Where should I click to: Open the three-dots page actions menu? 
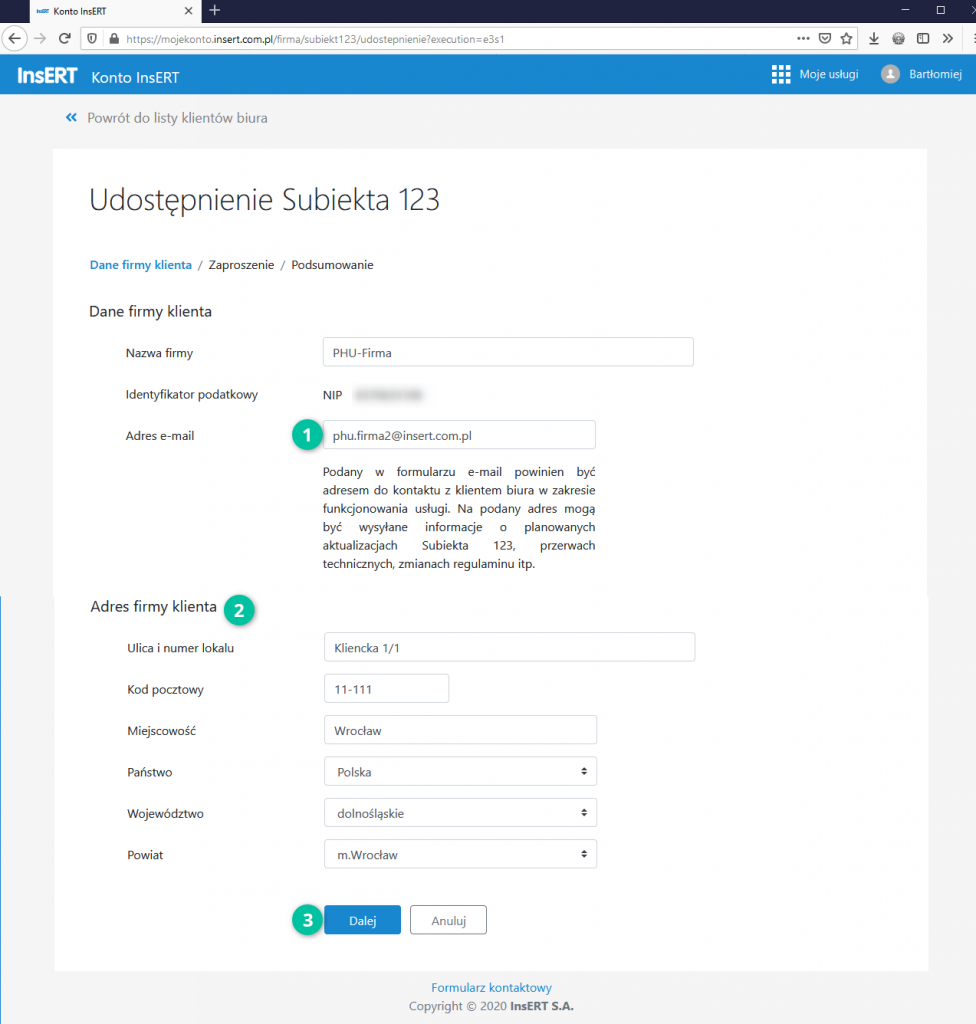pyautogui.click(x=803, y=39)
